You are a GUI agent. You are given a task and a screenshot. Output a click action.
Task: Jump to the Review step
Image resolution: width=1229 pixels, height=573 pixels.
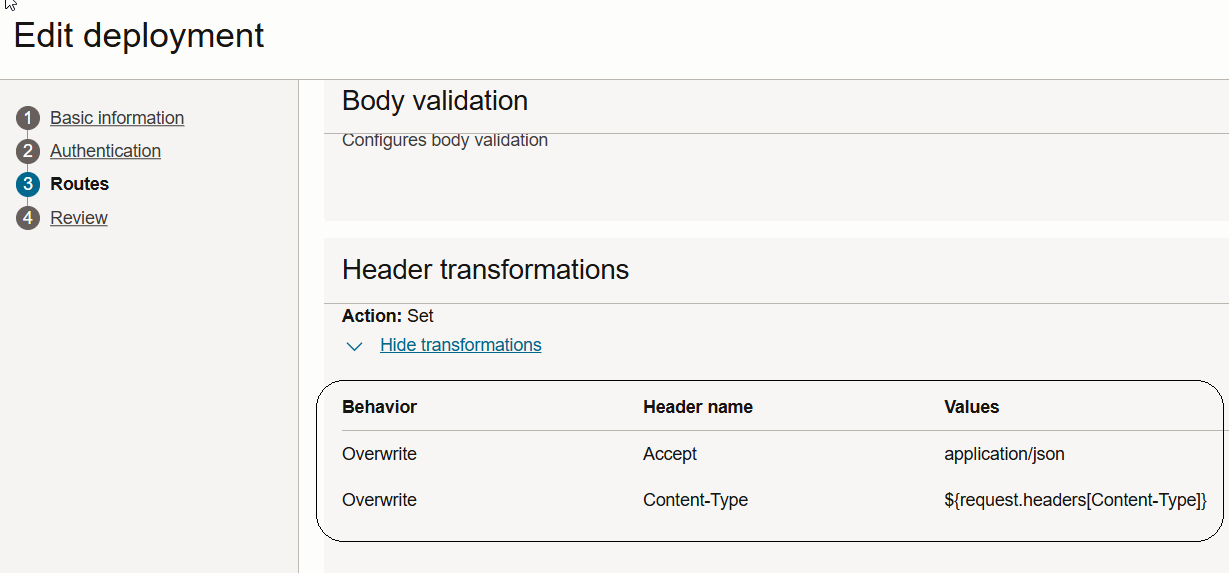click(79, 218)
